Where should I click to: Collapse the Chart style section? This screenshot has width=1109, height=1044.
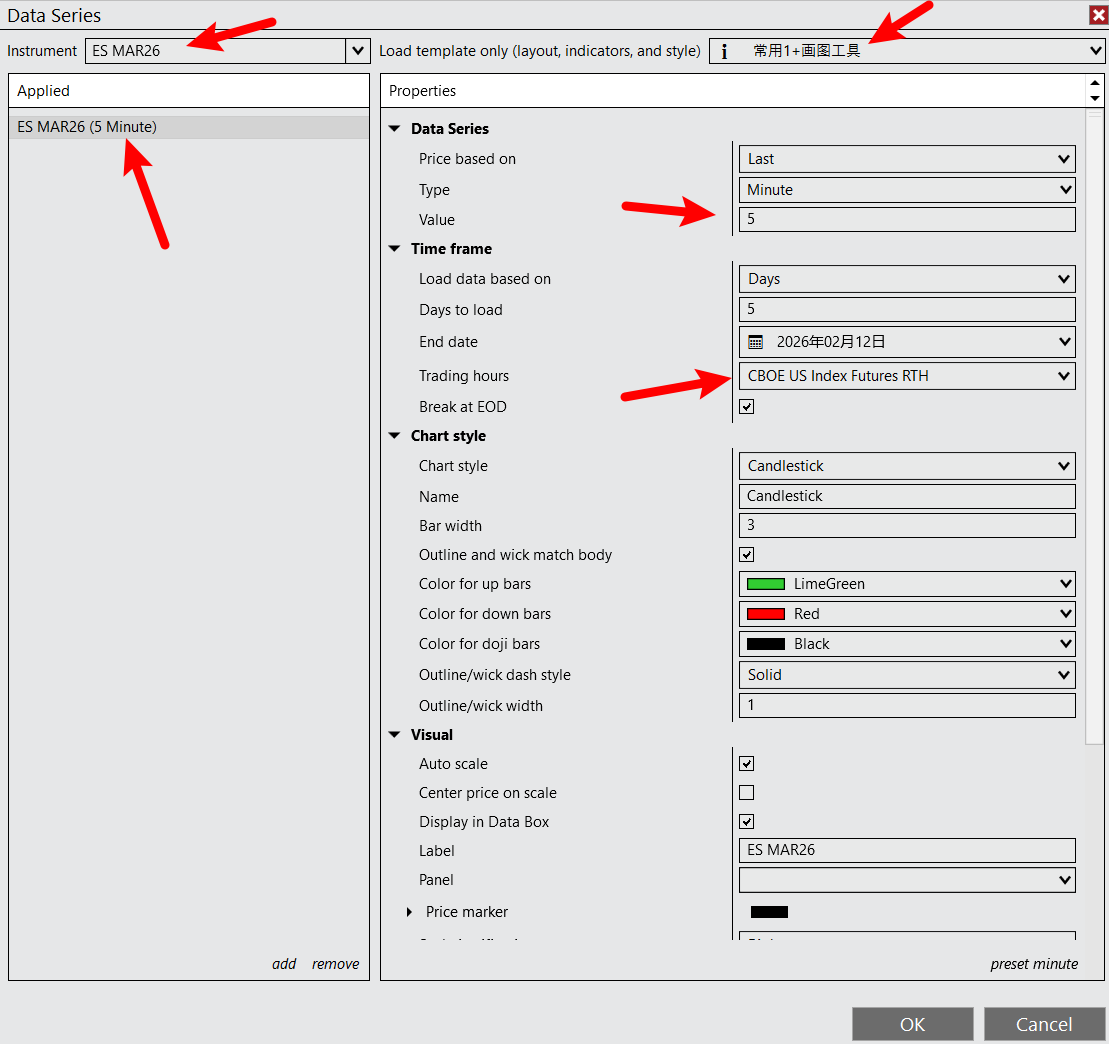(x=394, y=436)
